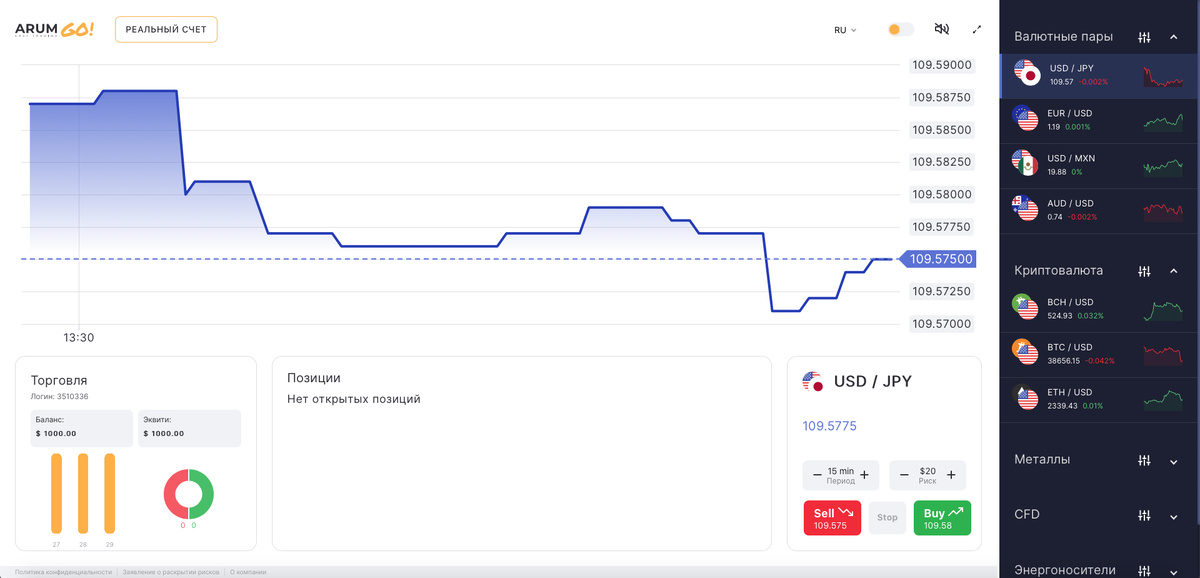Click the USD / JPY flag icon

813,381
